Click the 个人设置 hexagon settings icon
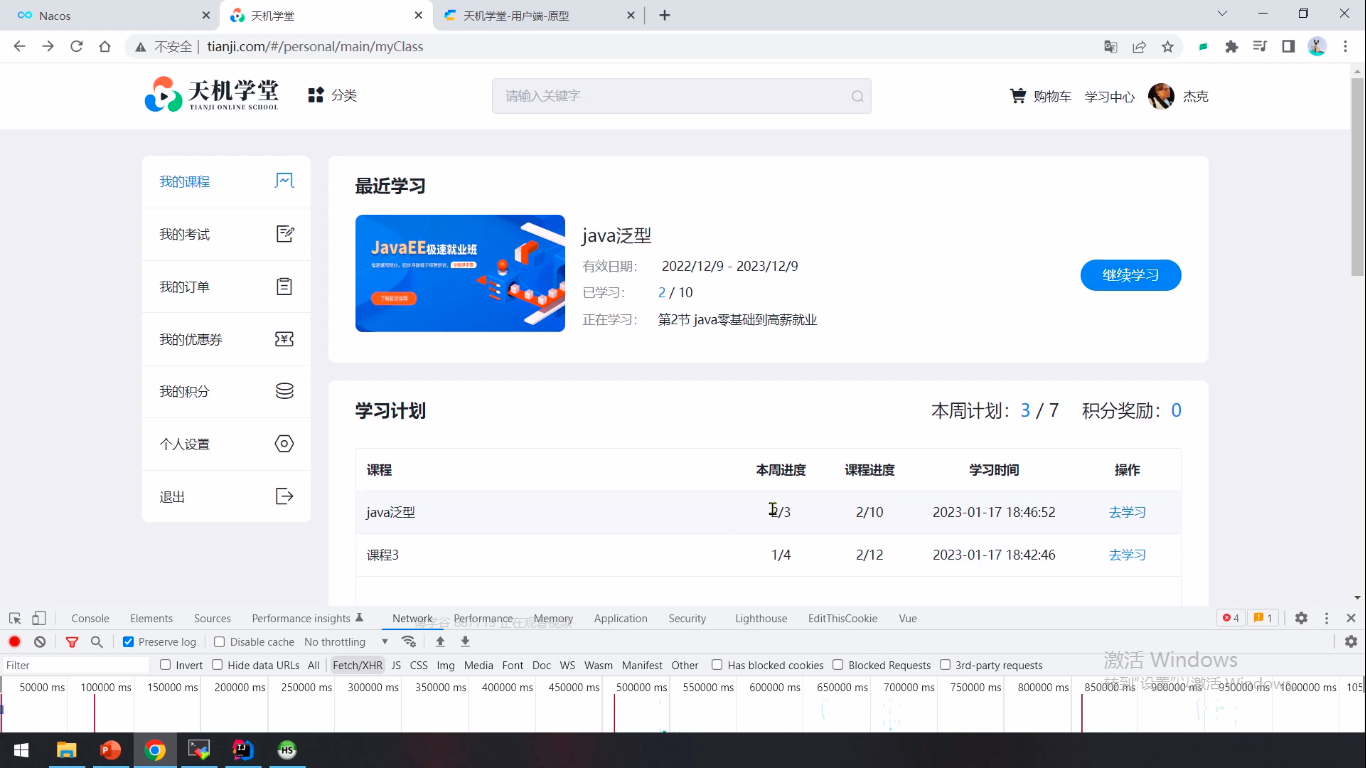This screenshot has width=1366, height=768. pyautogui.click(x=284, y=444)
